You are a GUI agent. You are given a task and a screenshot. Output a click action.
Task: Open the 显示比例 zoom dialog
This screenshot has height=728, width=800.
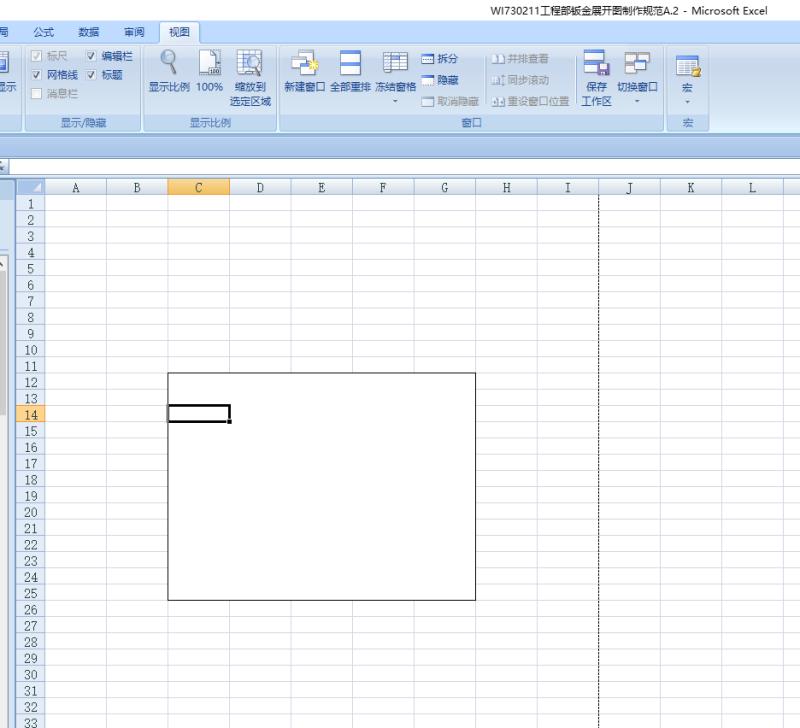click(169, 71)
